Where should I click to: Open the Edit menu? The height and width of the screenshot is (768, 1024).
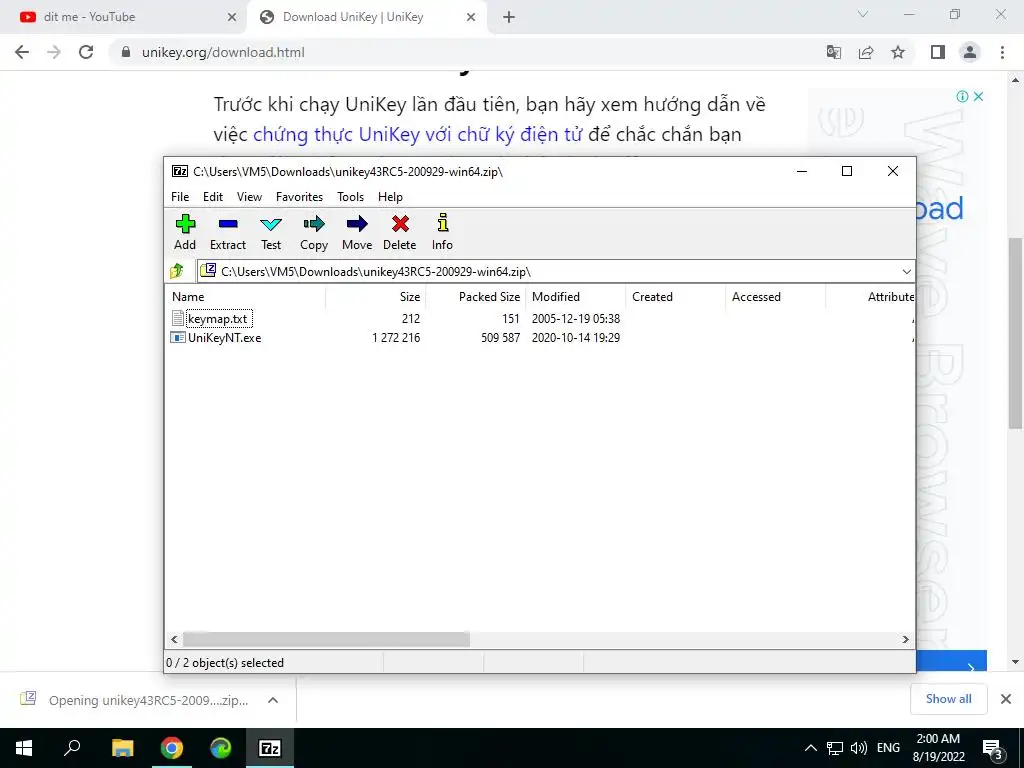[213, 197]
